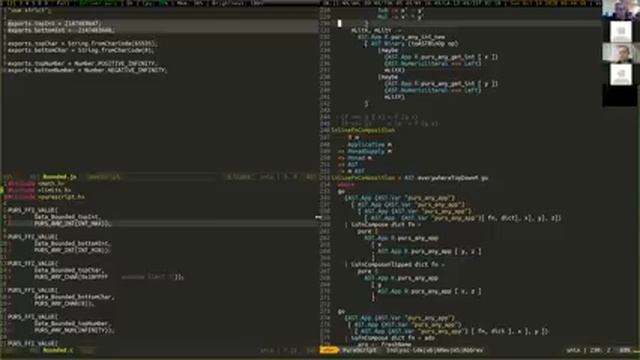Click the 'isFnComposeFlipped dict fn' guard line
640x360 pixels.
[395, 264]
